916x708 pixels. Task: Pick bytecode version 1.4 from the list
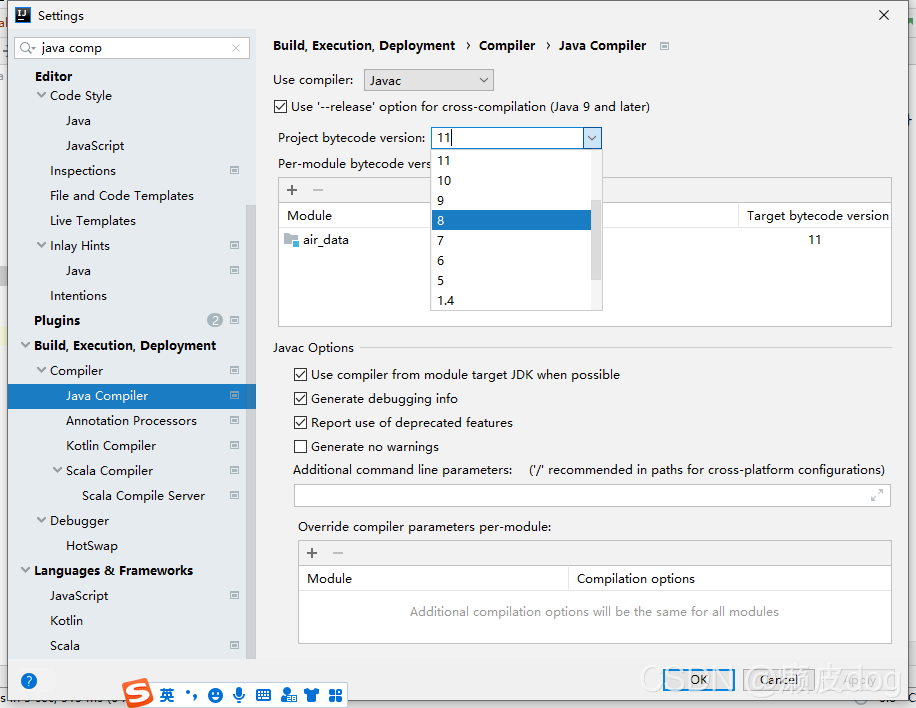pyautogui.click(x=511, y=300)
